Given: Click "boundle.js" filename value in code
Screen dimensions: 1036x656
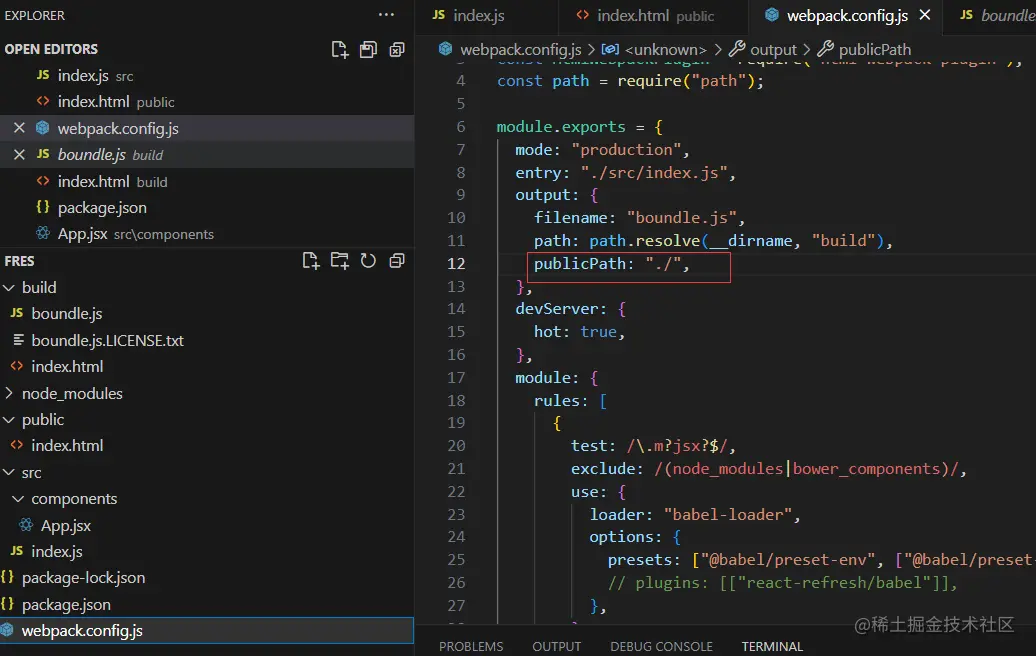Looking at the screenshot, I should pos(682,218).
